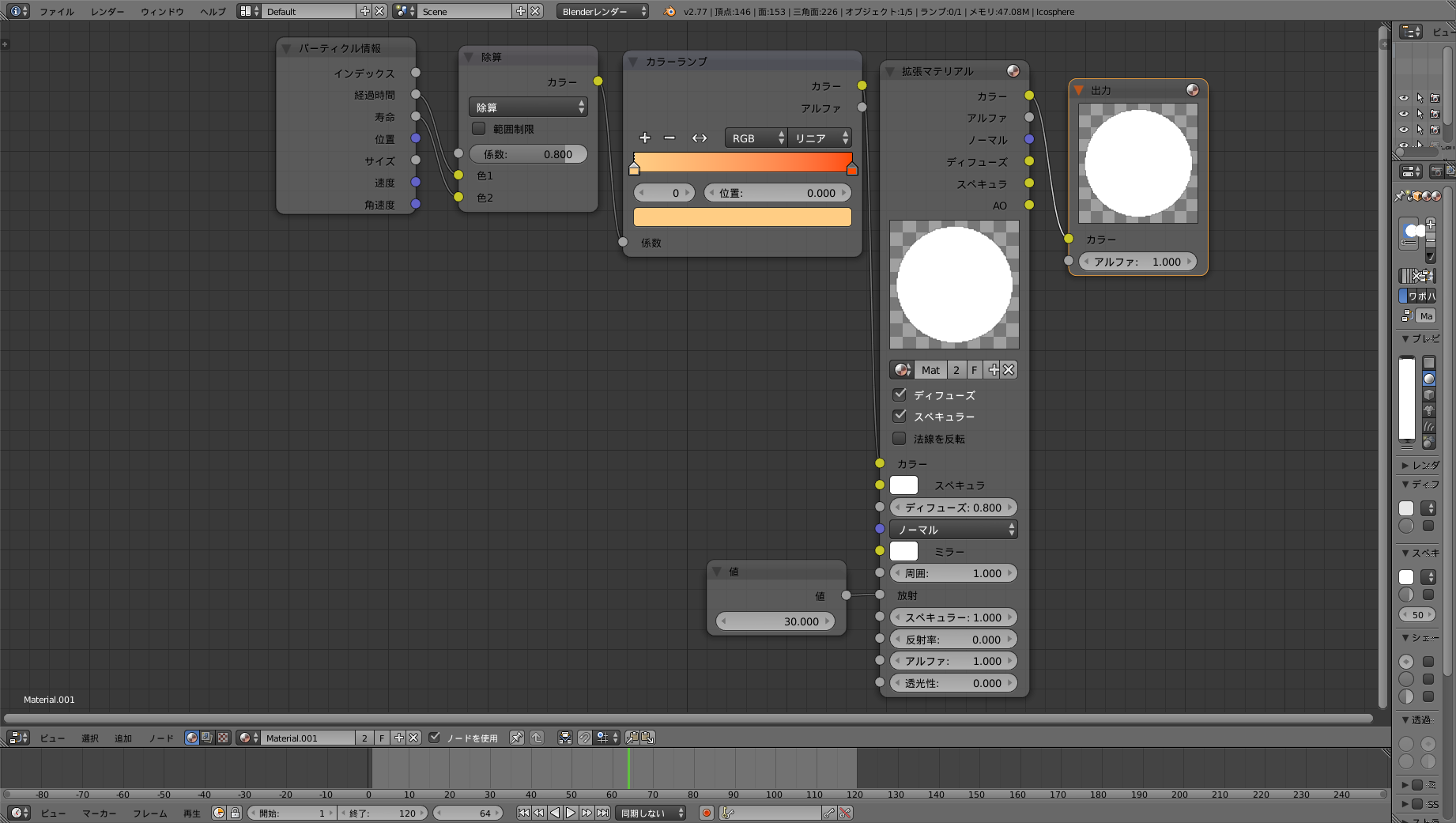Open the マーカー menu in timeline
The width and height of the screenshot is (1456, 823).
[100, 813]
